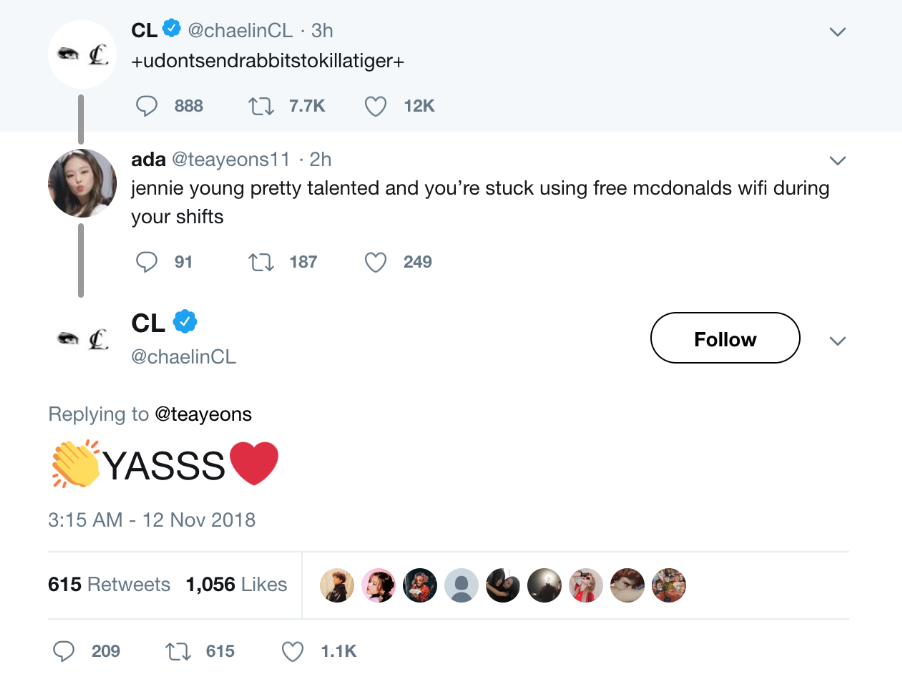Reply to ada's tweet about jennie
The width and height of the screenshot is (902, 692).
click(x=147, y=262)
